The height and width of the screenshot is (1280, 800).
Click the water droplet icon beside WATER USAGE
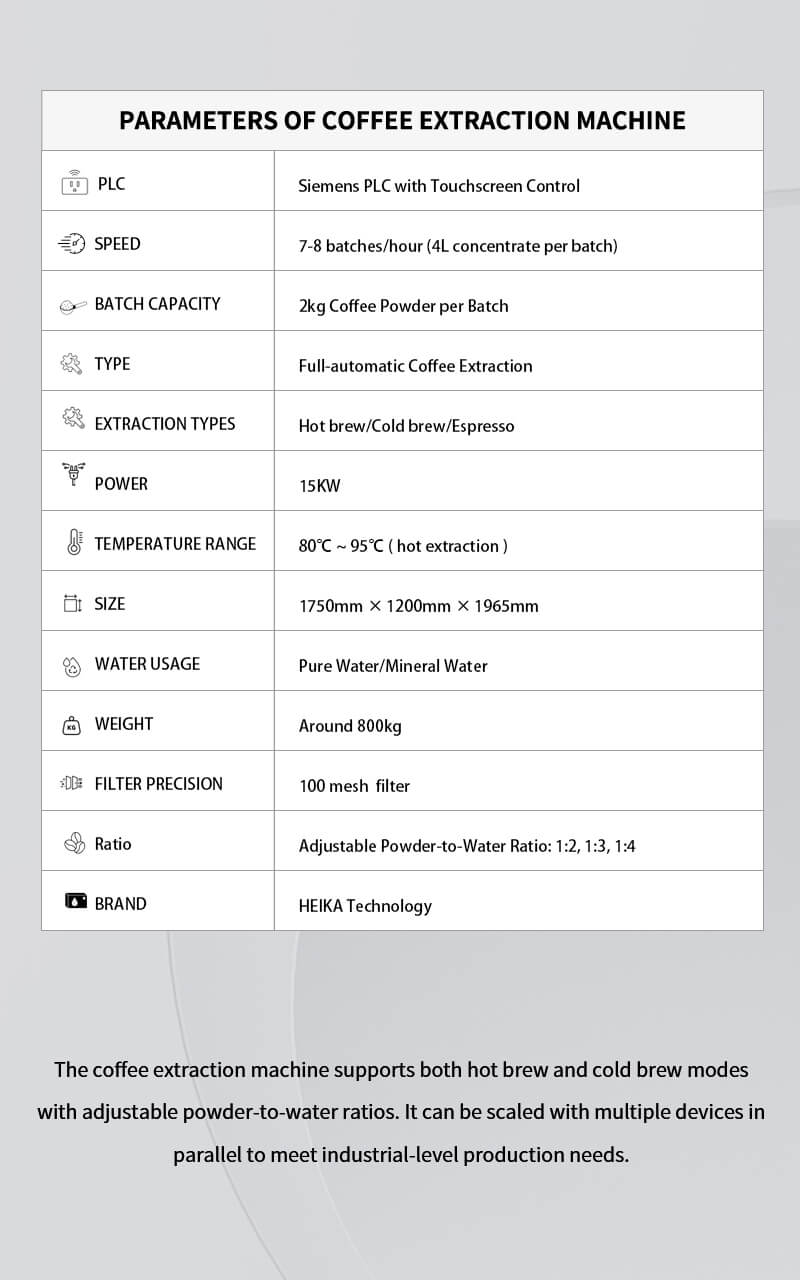pyautogui.click(x=72, y=666)
